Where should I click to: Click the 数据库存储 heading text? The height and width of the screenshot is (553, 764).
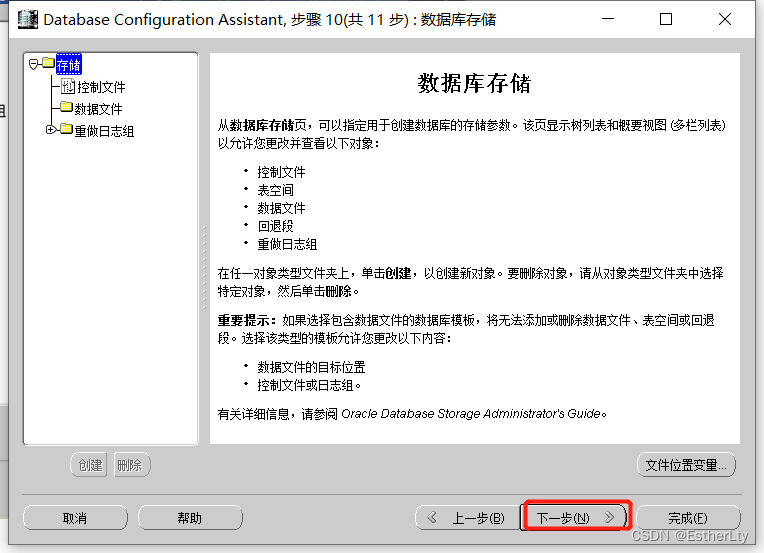[x=474, y=83]
